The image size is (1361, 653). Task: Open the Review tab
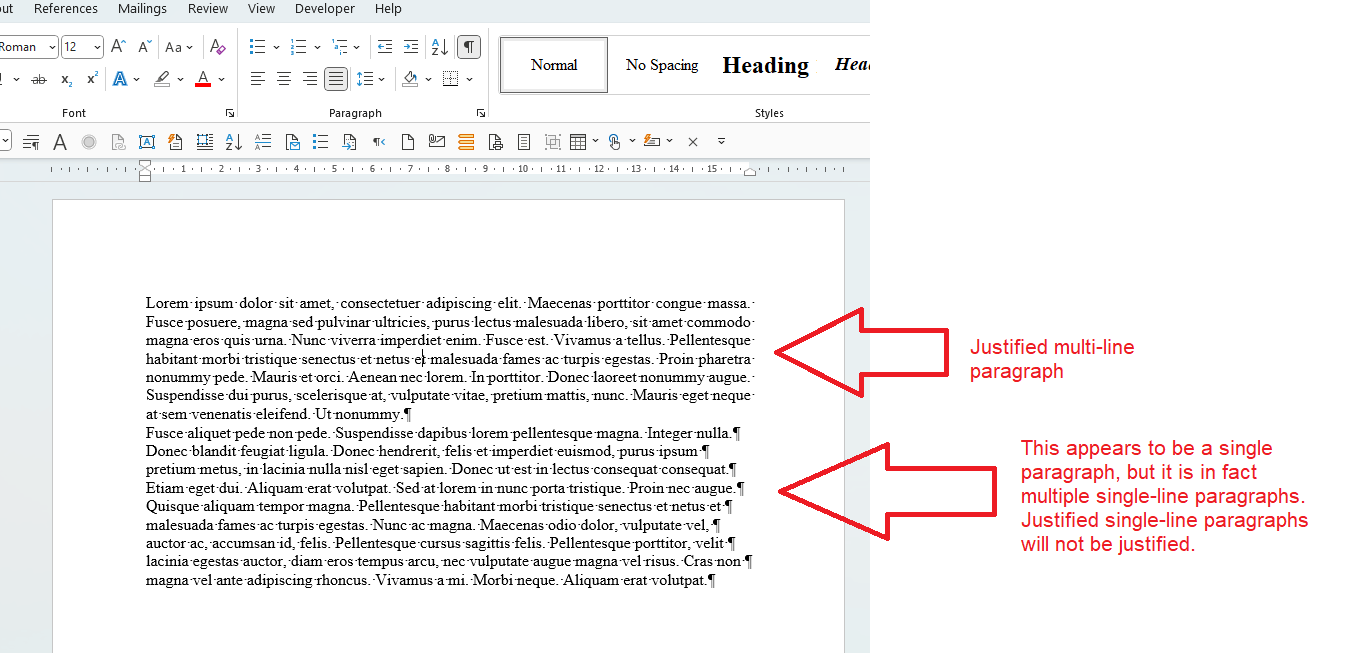pyautogui.click(x=208, y=9)
